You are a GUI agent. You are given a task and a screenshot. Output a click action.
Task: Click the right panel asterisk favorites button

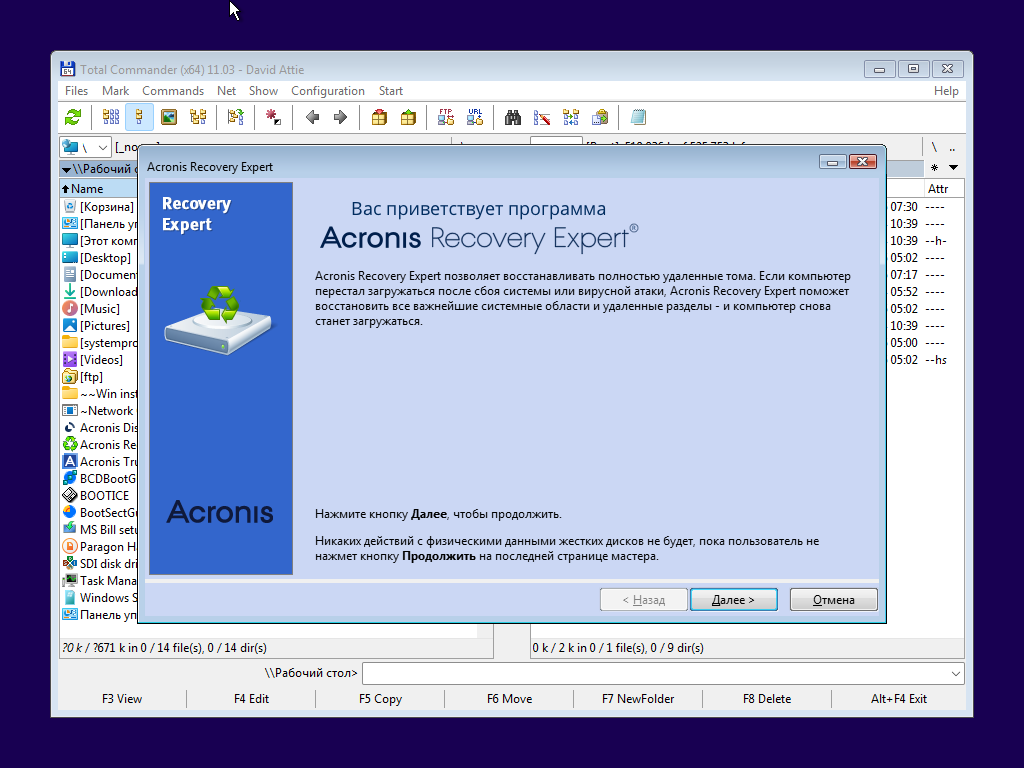935,168
